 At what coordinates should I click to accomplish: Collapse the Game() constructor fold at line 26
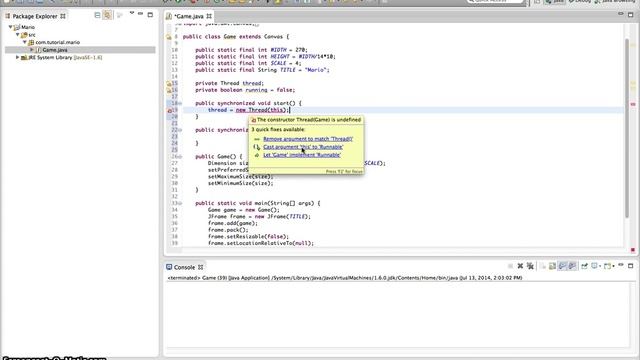point(180,156)
